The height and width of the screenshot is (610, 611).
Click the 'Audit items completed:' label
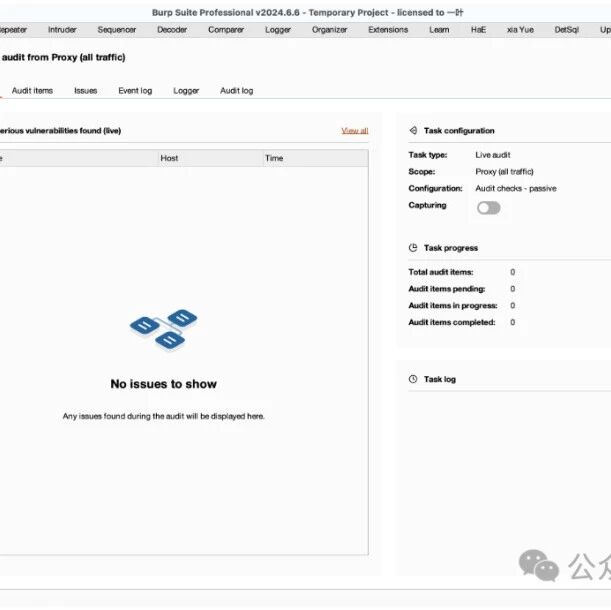pyautogui.click(x=452, y=322)
